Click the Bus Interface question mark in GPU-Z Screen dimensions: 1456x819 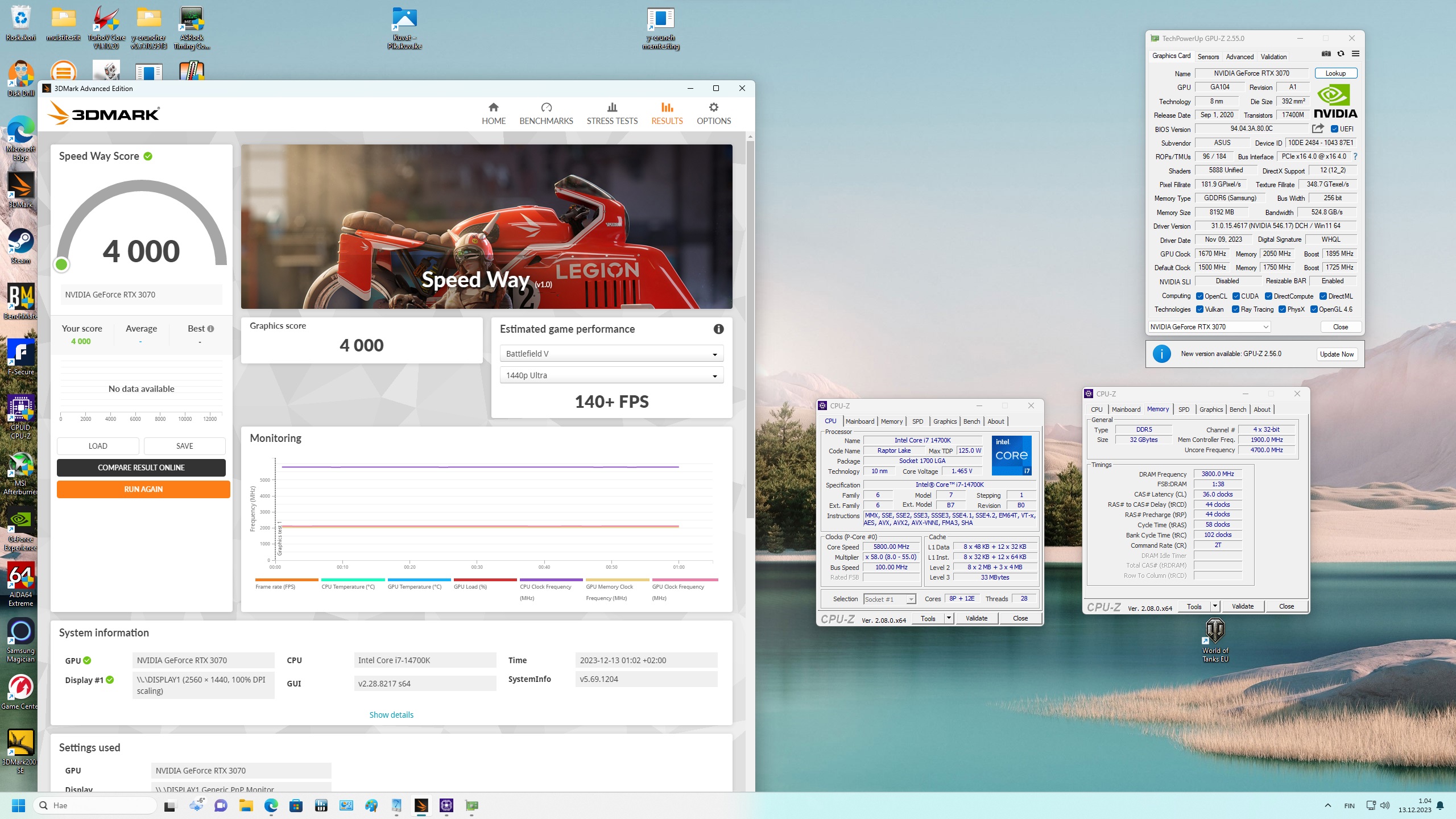point(1355,156)
